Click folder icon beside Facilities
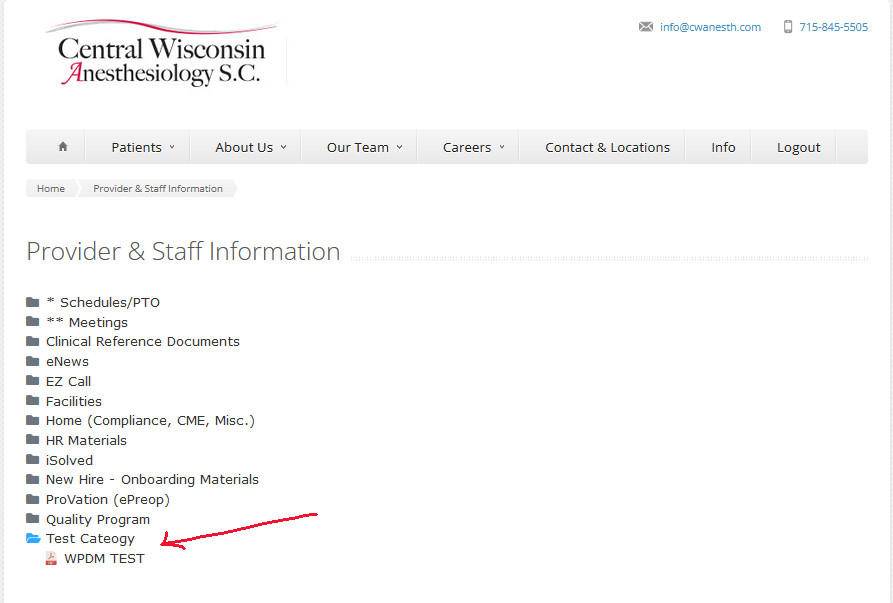893x603 pixels. (32, 400)
